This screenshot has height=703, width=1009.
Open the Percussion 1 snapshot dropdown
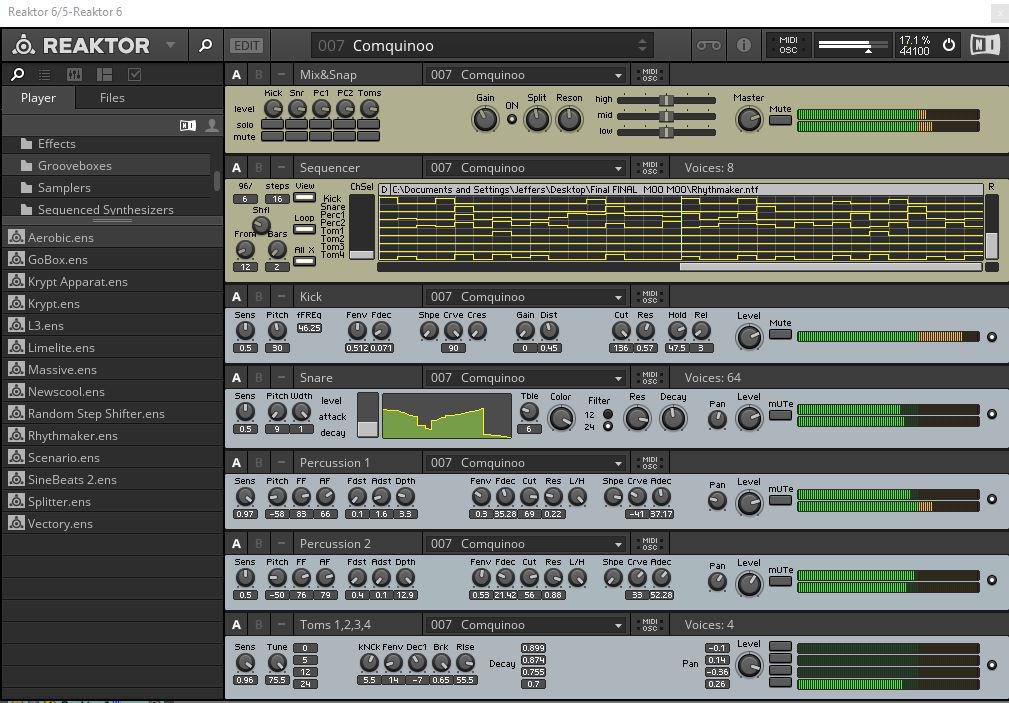[x=525, y=463]
